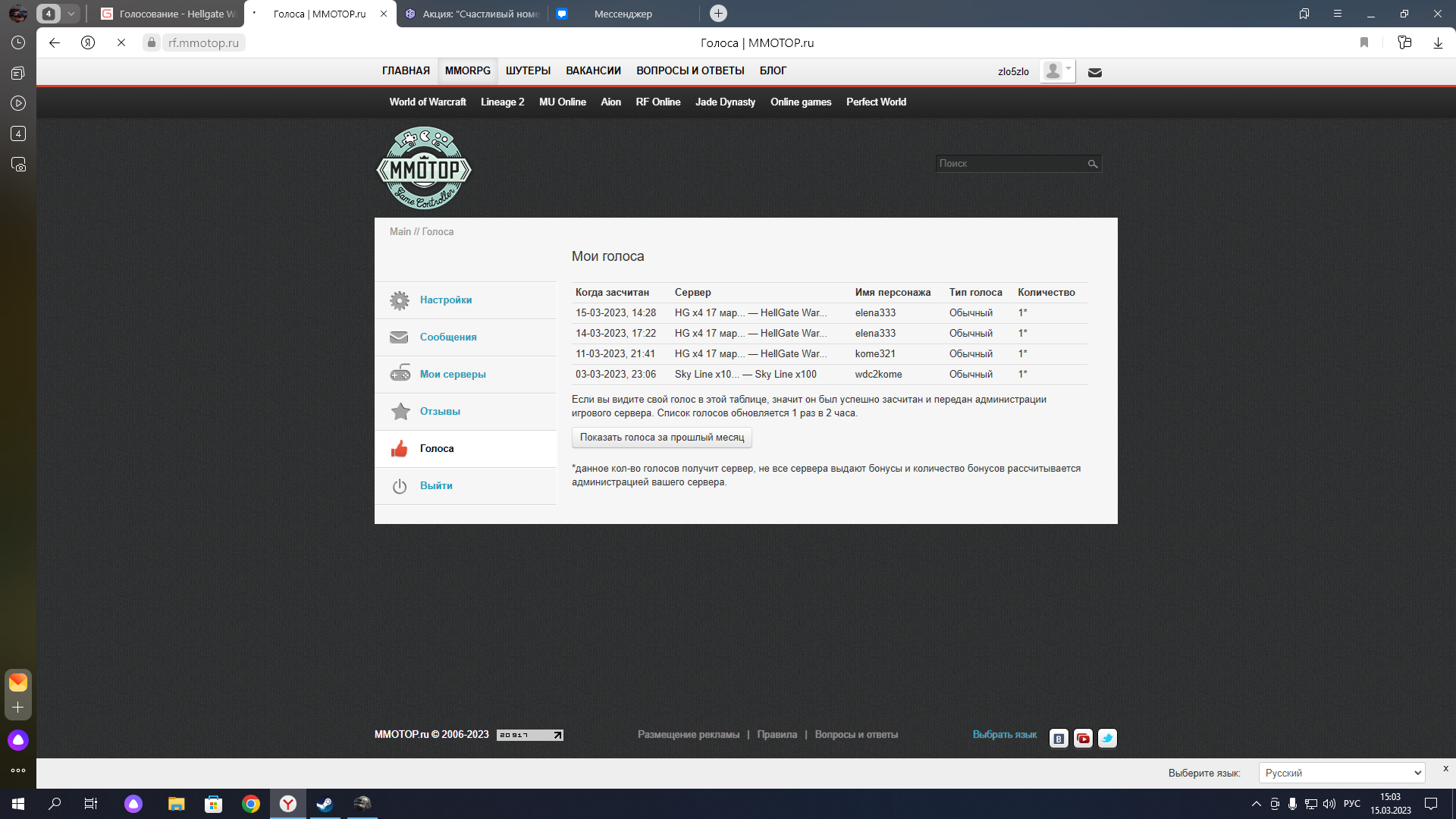
Task: Open the YouTube social icon in footer
Action: point(1083,738)
